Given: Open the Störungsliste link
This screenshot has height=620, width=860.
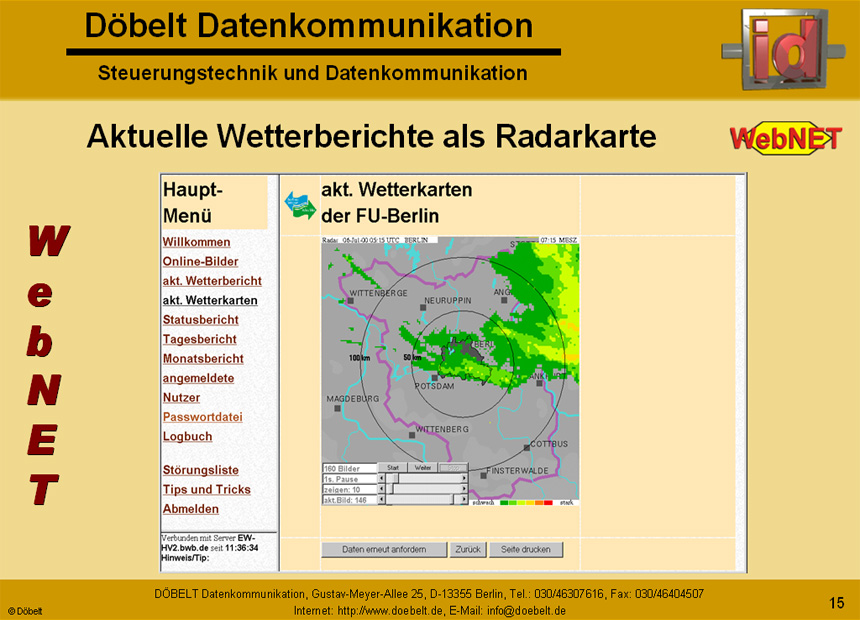Looking at the screenshot, I should point(200,470).
